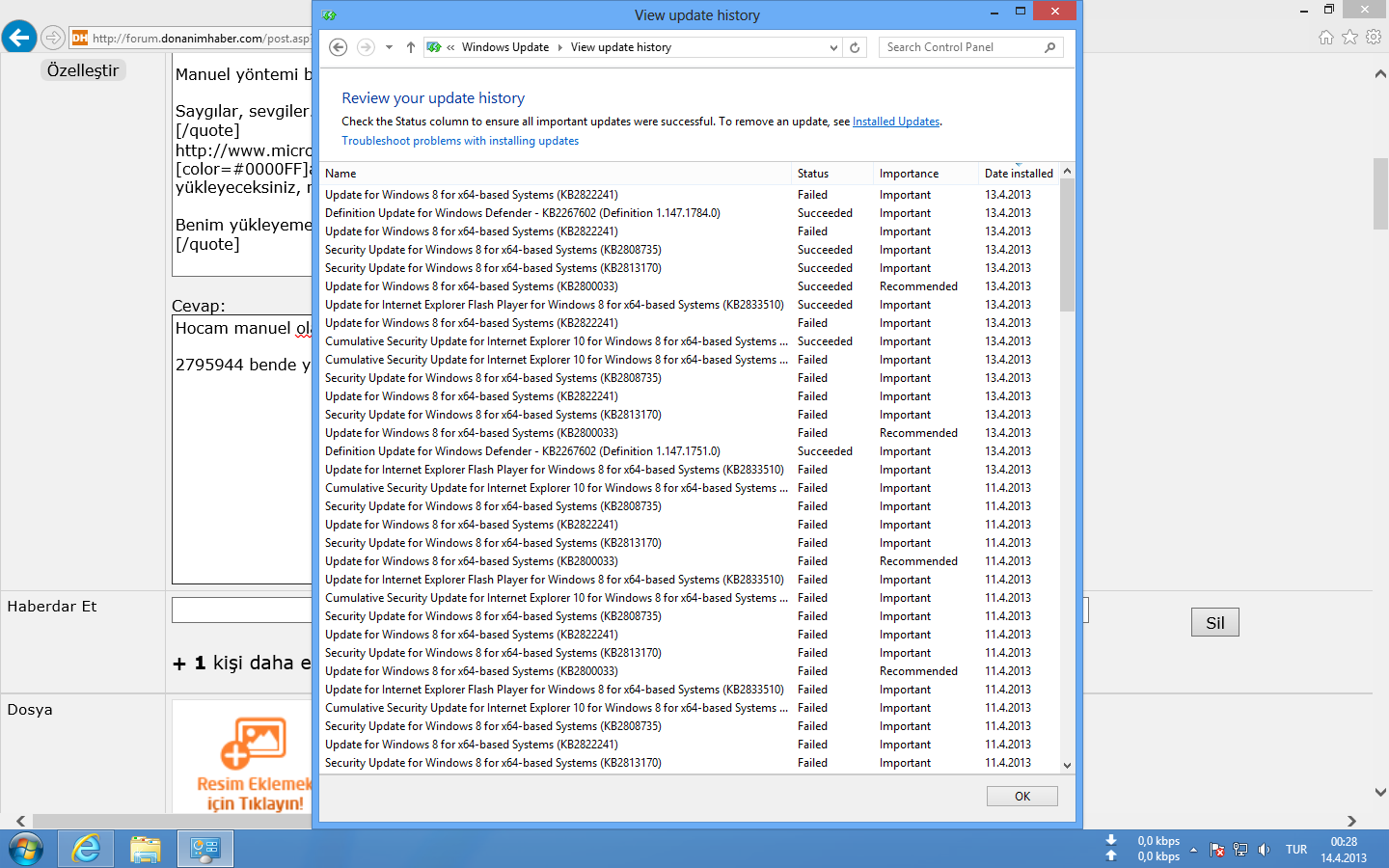Click Internet Explorer forward button
Viewport: 1389px width, 868px height.
[x=53, y=39]
